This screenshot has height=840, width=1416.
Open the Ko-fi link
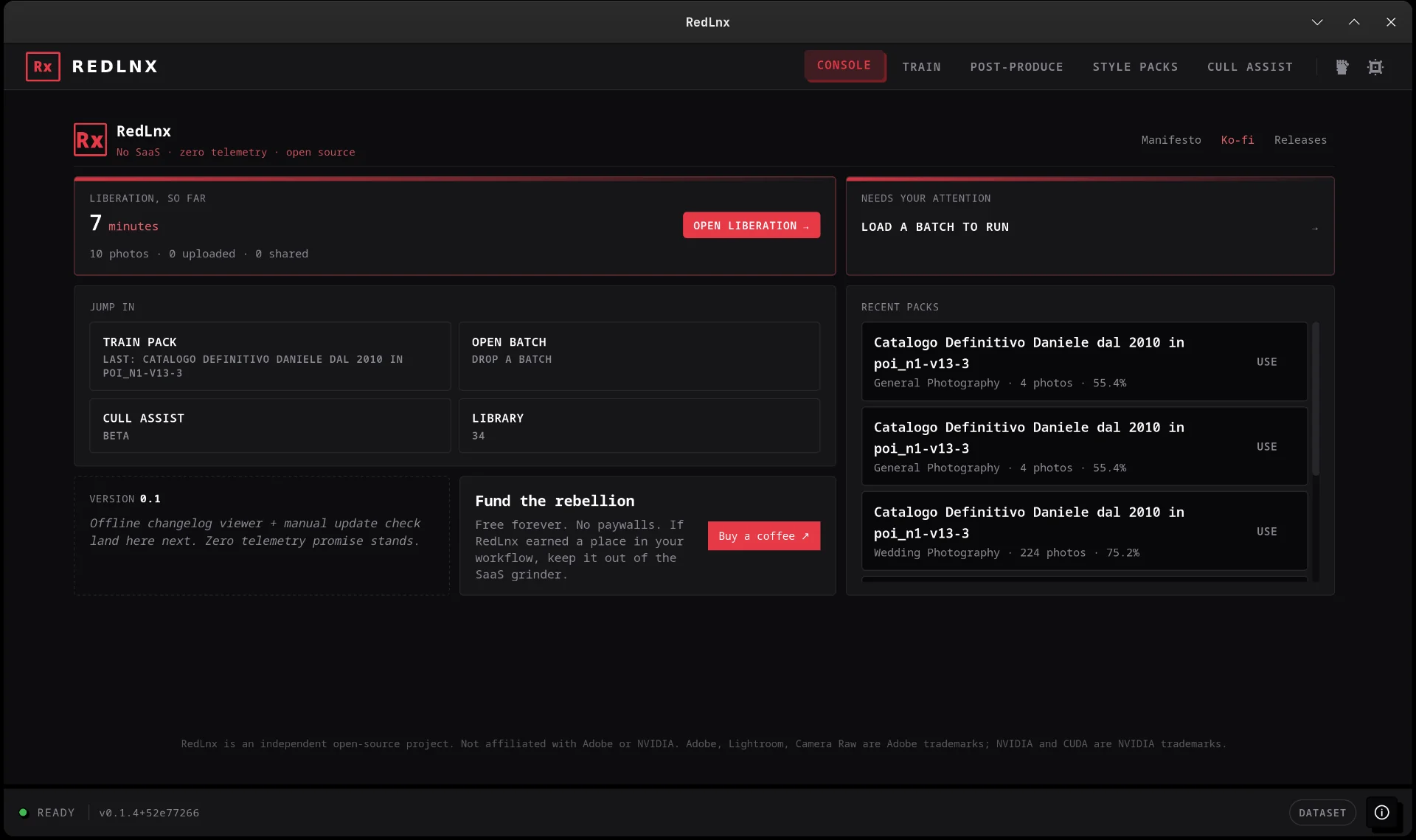(1237, 140)
